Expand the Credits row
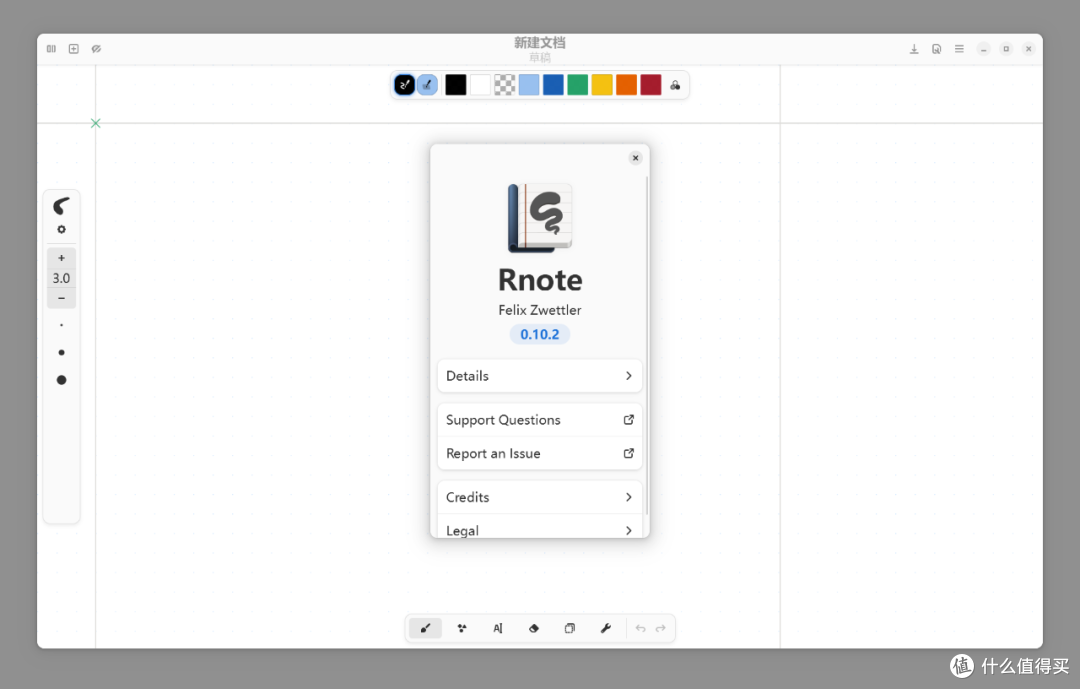 [x=539, y=497]
